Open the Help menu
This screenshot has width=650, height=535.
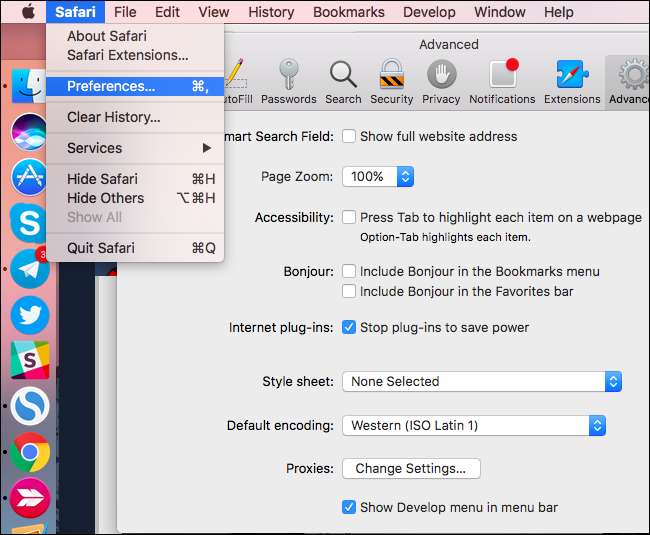click(x=559, y=12)
